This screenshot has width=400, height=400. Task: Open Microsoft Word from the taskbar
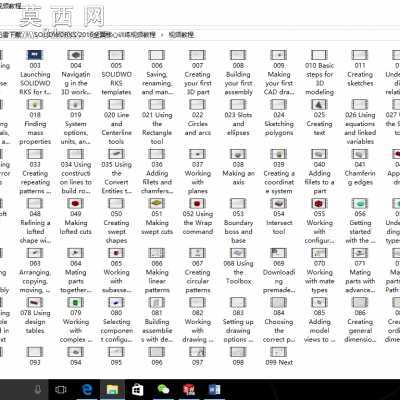coord(214,389)
